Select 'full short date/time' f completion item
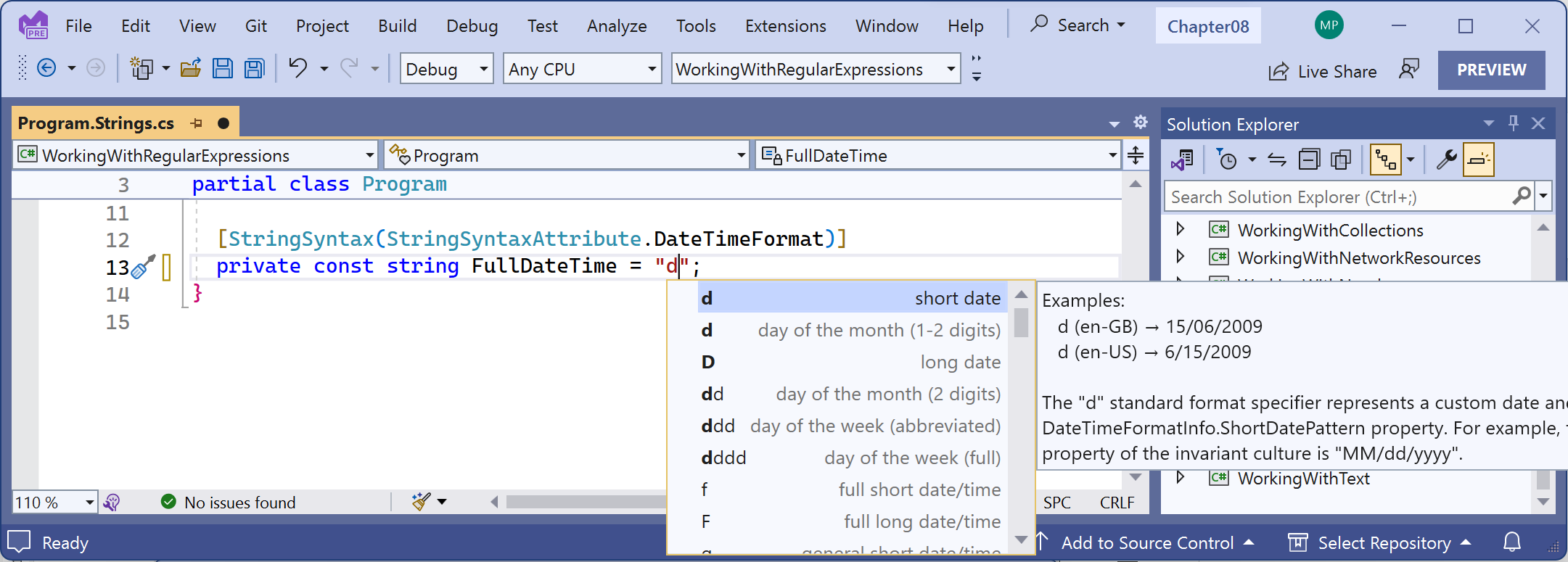This screenshot has height=562, width=1568. tap(852, 489)
